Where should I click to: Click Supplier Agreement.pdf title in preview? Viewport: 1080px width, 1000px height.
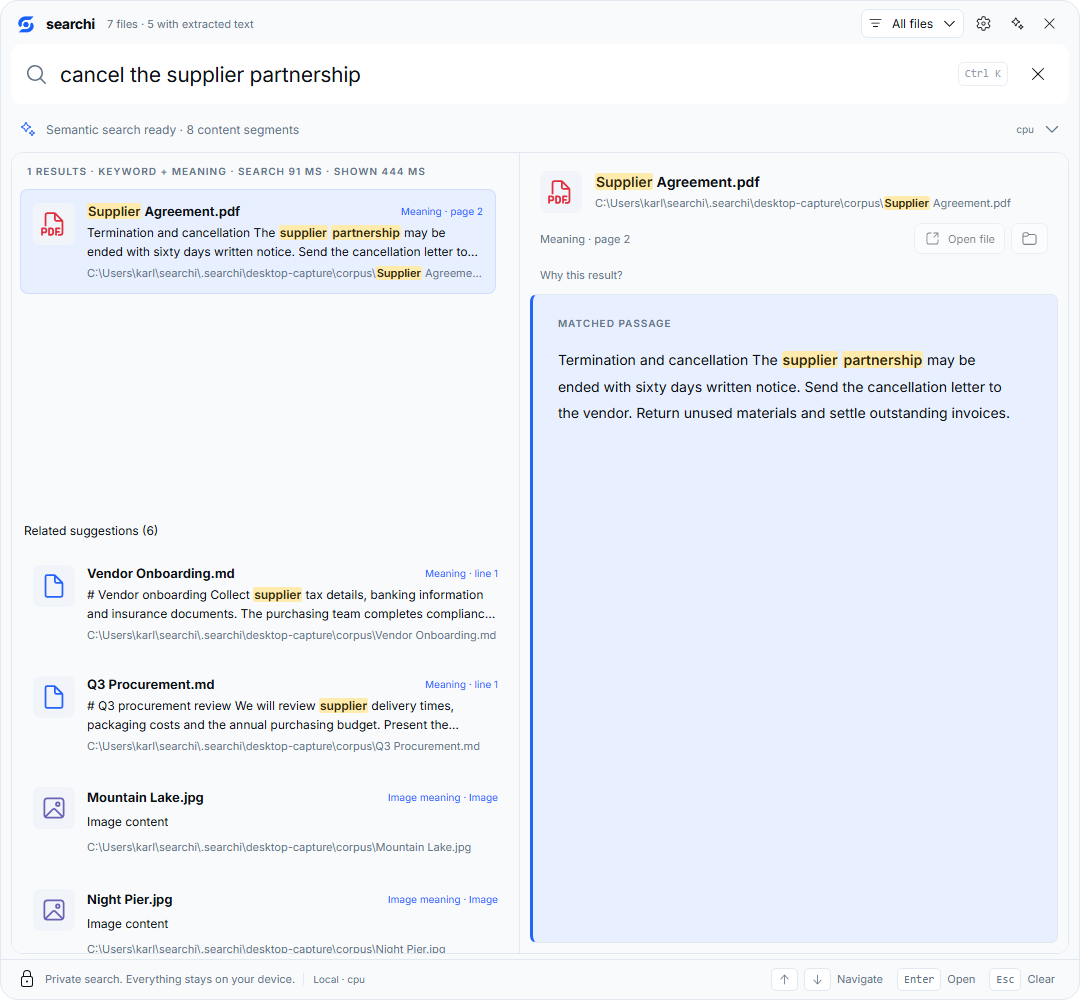(677, 182)
